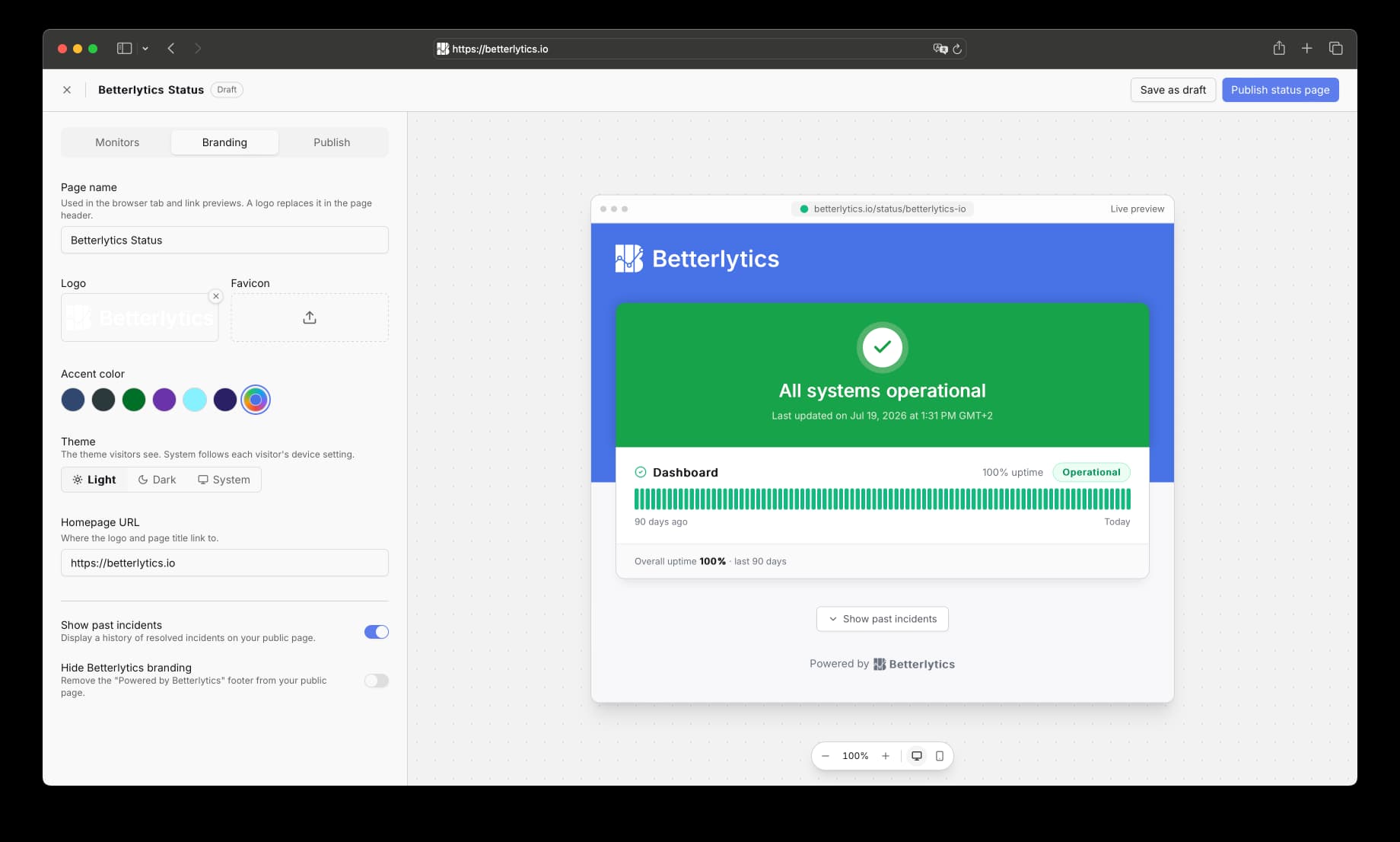Edit the Homepage URL field
The image size is (1400, 842).
(224, 563)
